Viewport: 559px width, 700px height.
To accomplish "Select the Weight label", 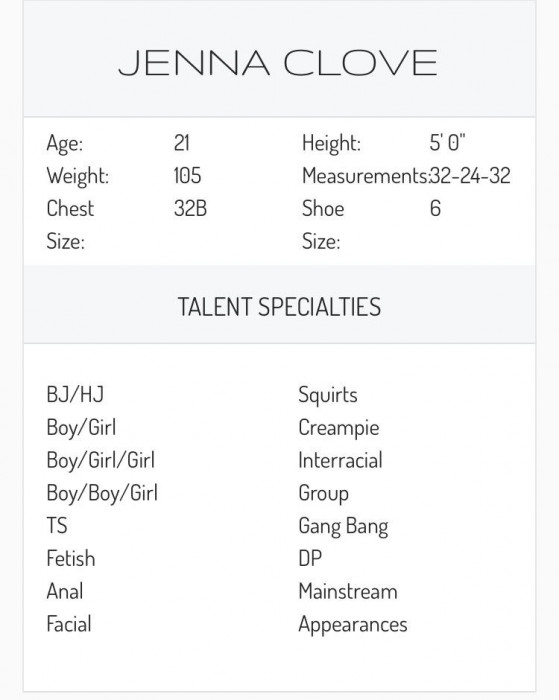I will tap(78, 176).
